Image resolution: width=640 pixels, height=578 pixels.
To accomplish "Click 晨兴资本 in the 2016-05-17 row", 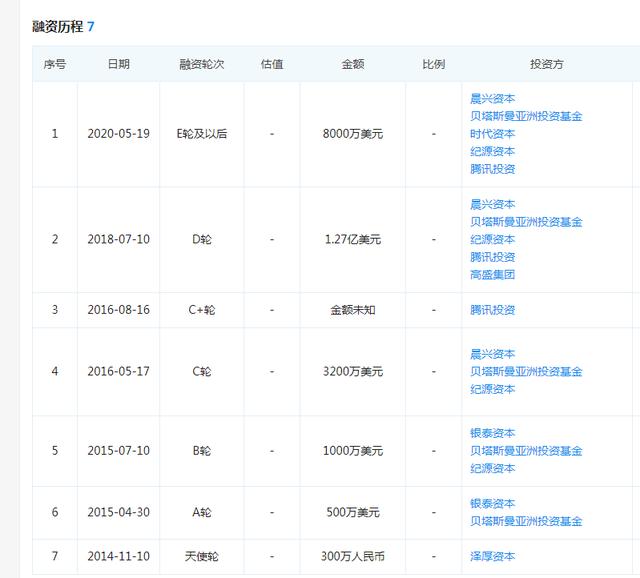I will tap(492, 354).
